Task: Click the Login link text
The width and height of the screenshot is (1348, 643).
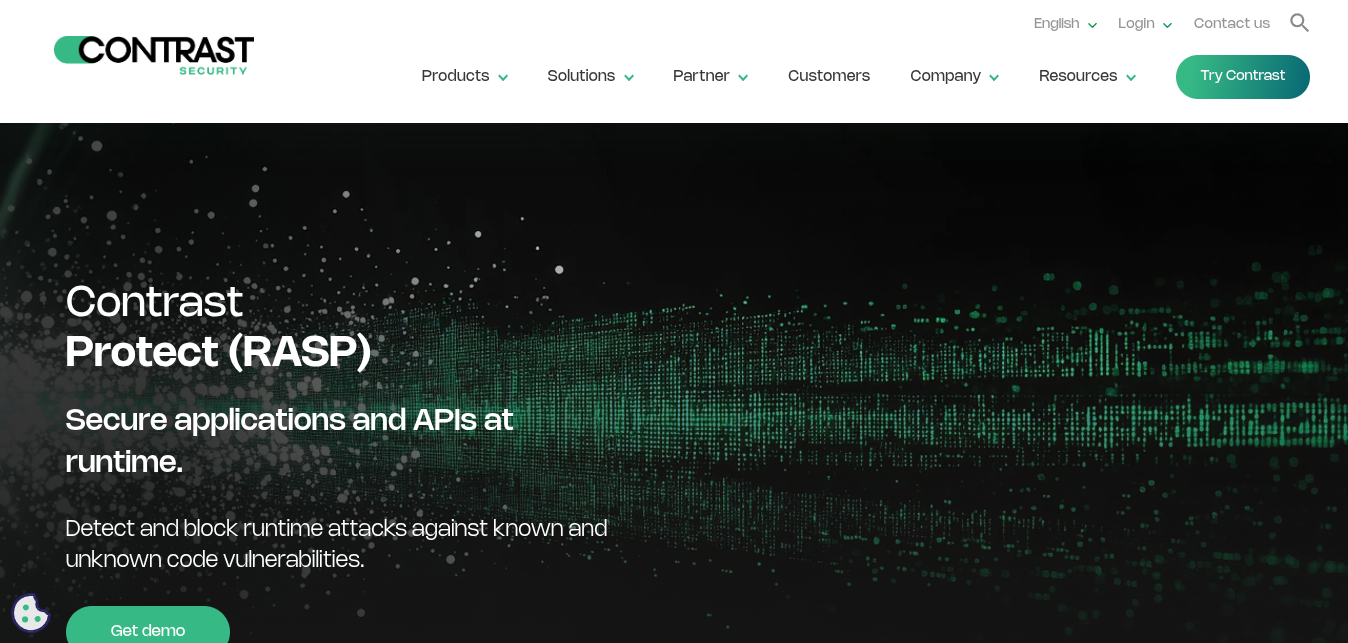Action: (x=1136, y=23)
